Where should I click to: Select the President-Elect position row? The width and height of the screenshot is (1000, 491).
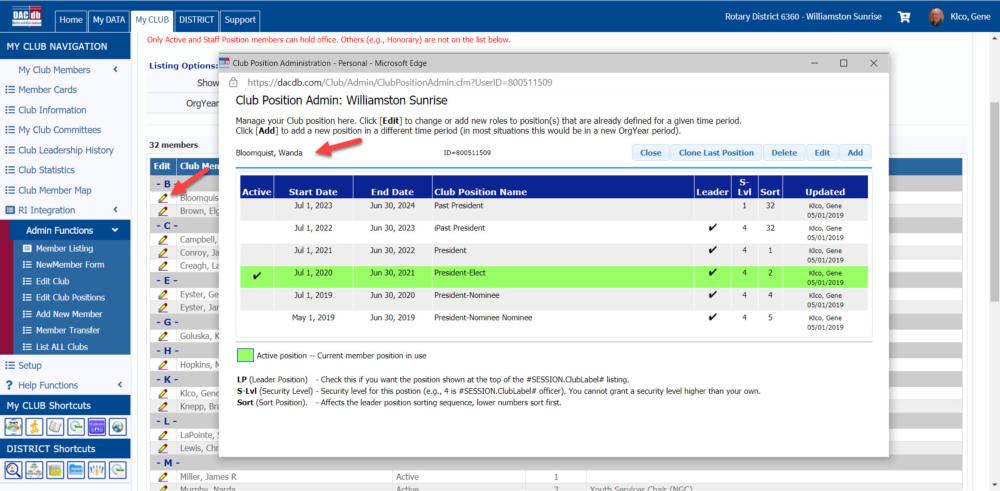point(554,277)
